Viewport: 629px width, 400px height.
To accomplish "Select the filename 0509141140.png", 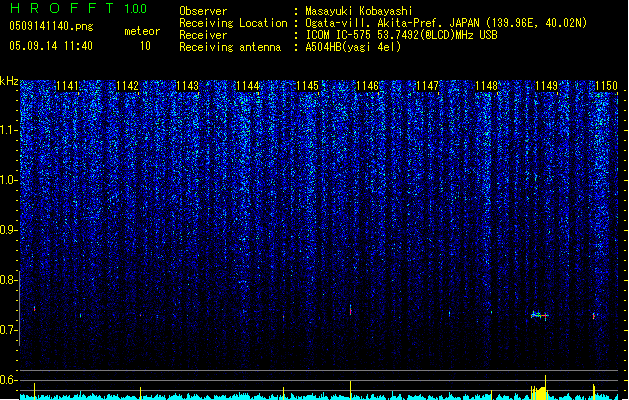I will click(x=51, y=26).
